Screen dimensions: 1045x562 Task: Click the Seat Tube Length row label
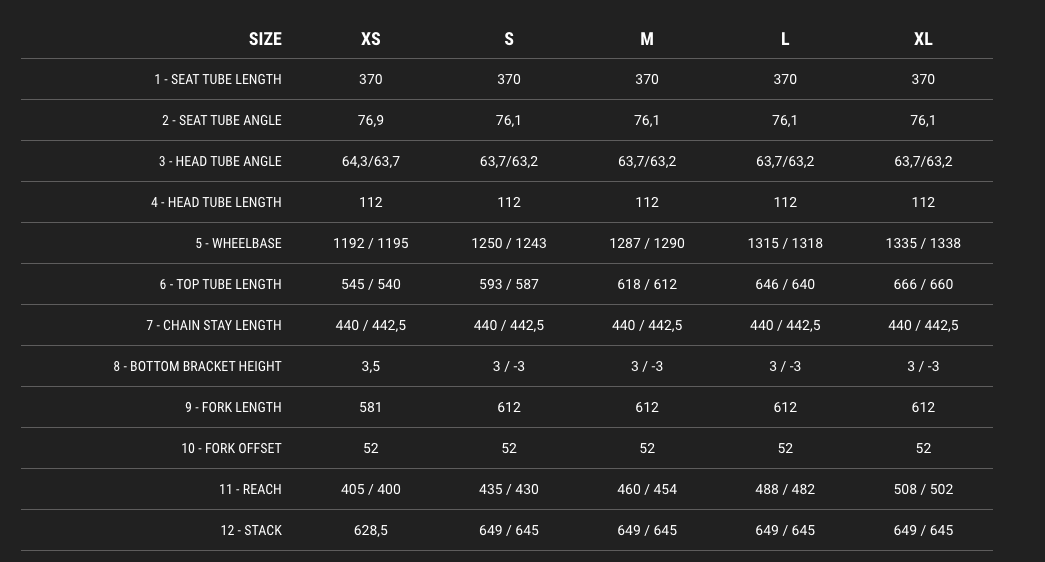(x=218, y=79)
